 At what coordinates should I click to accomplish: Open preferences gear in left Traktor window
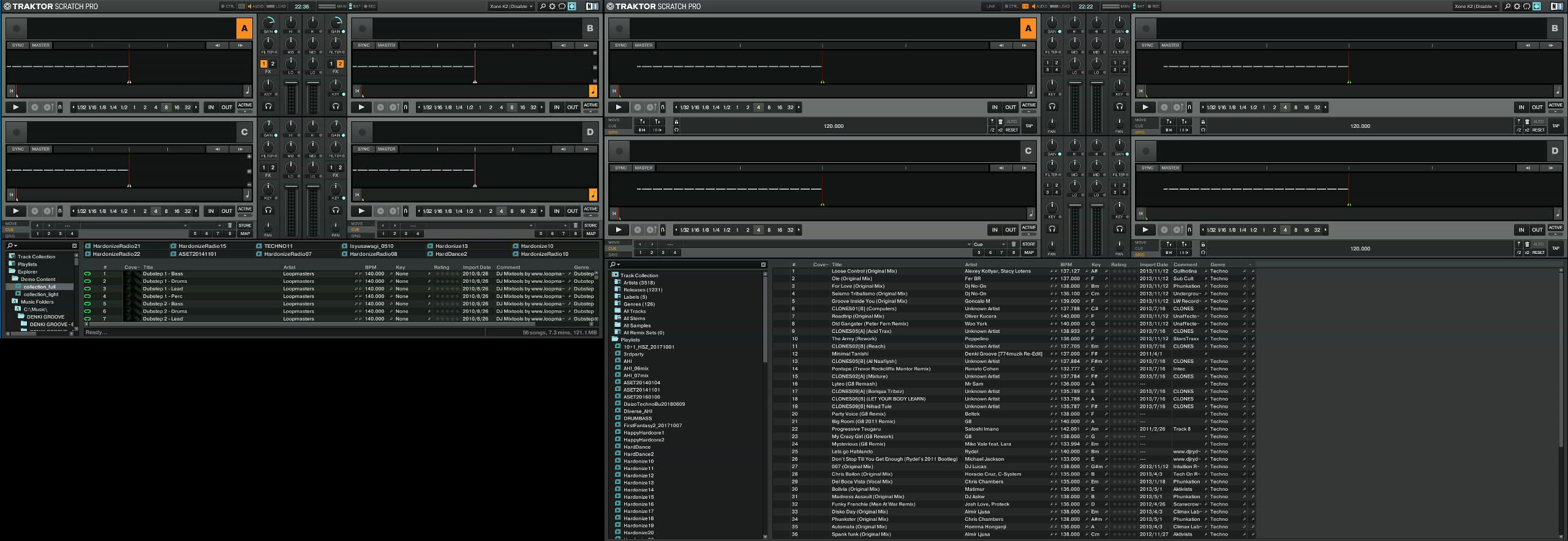pyautogui.click(x=552, y=6)
